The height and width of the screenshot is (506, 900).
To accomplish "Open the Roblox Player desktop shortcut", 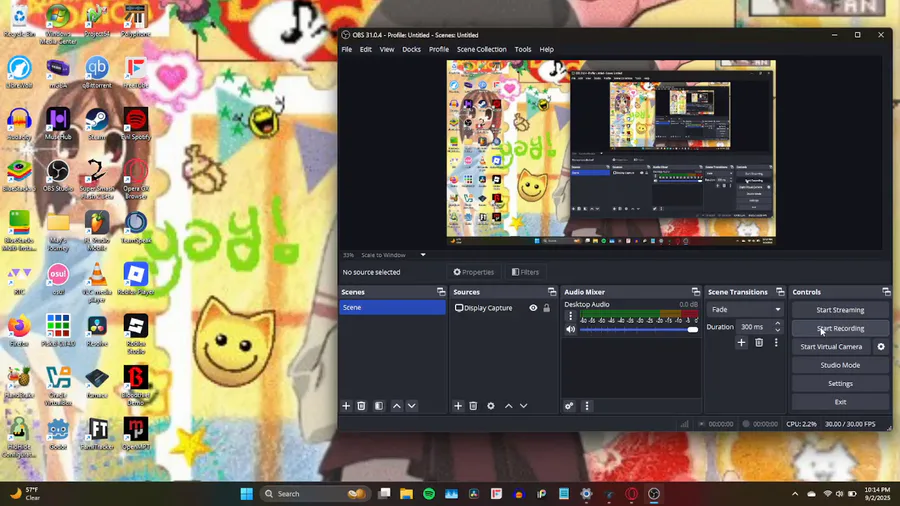I will coord(136,279).
